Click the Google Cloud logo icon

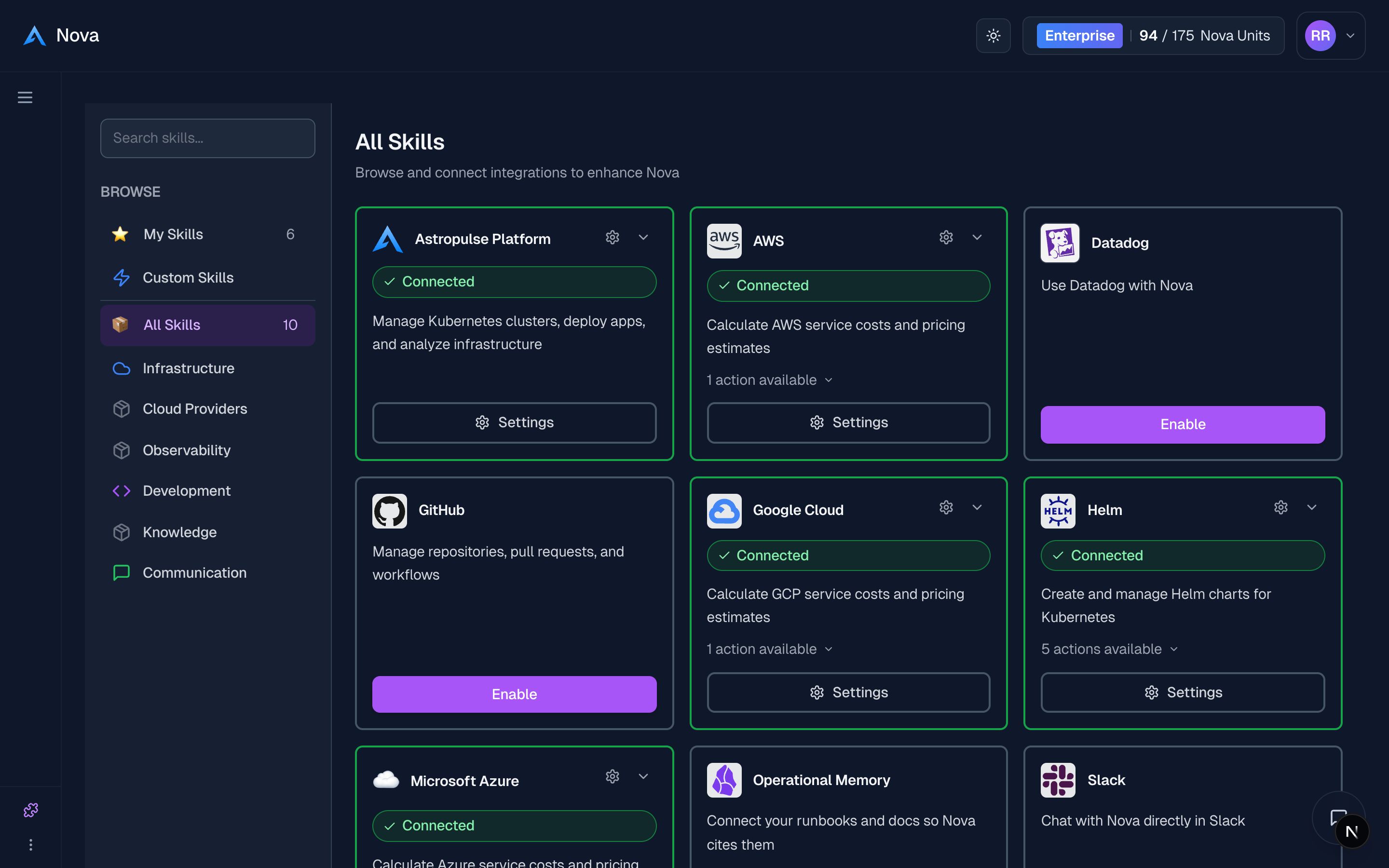(x=724, y=511)
